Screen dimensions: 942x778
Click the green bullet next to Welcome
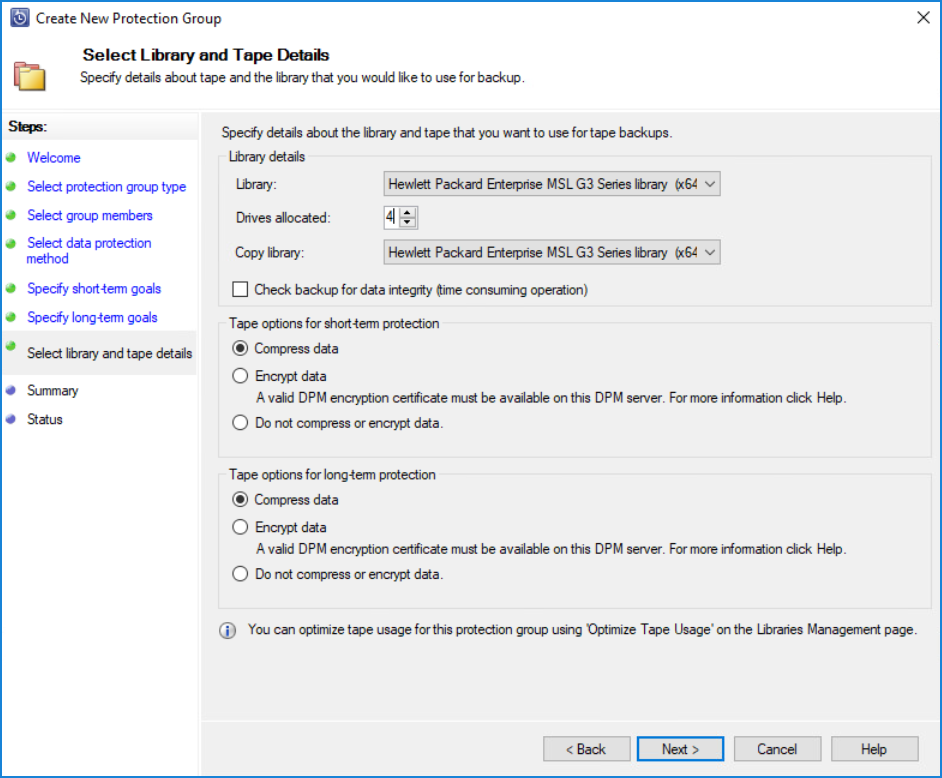tap(11, 157)
